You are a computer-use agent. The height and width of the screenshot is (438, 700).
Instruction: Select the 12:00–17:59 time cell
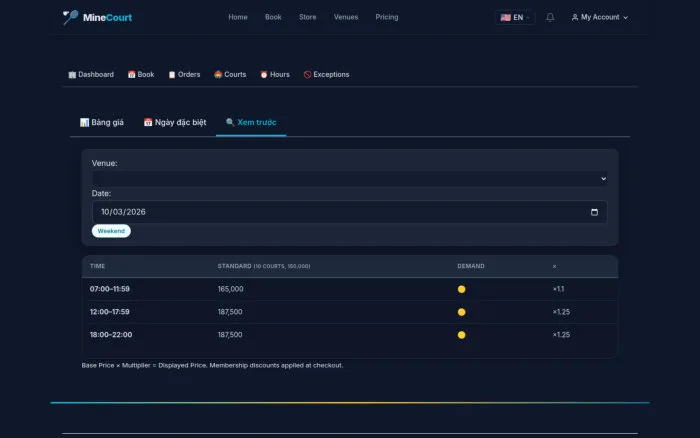110,312
